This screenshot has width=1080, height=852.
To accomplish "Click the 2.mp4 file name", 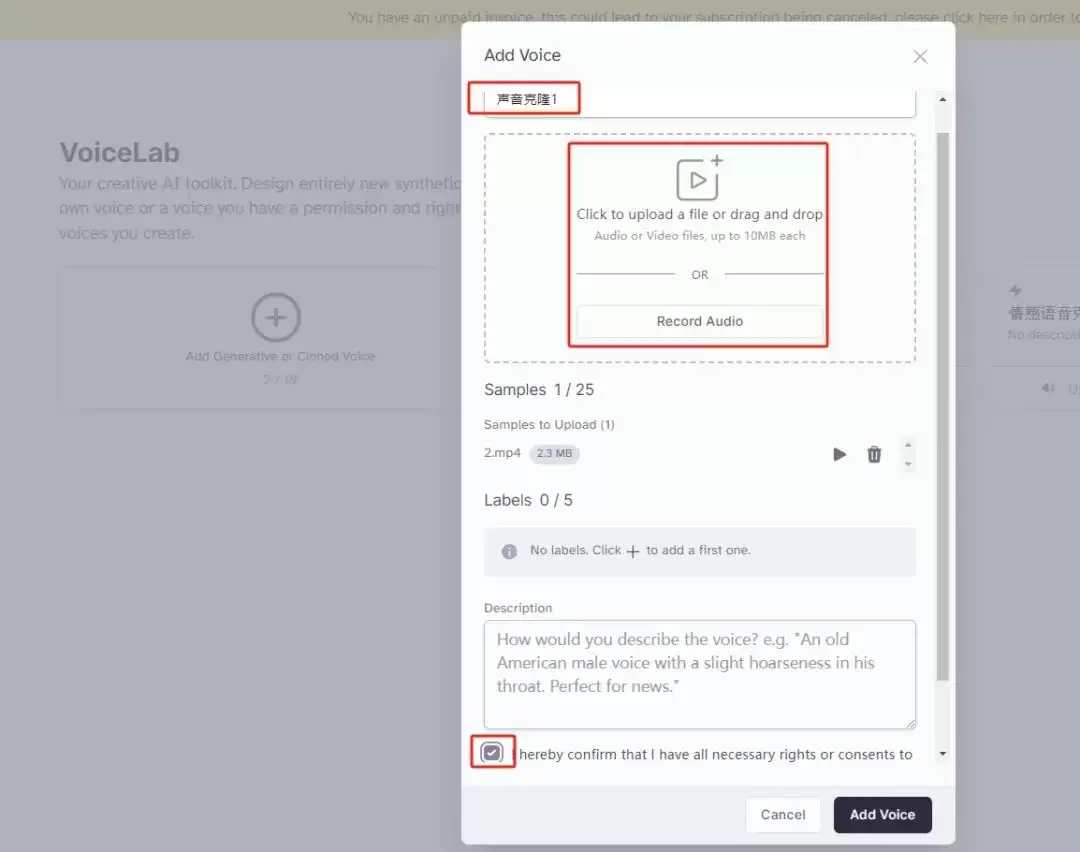I will click(502, 453).
